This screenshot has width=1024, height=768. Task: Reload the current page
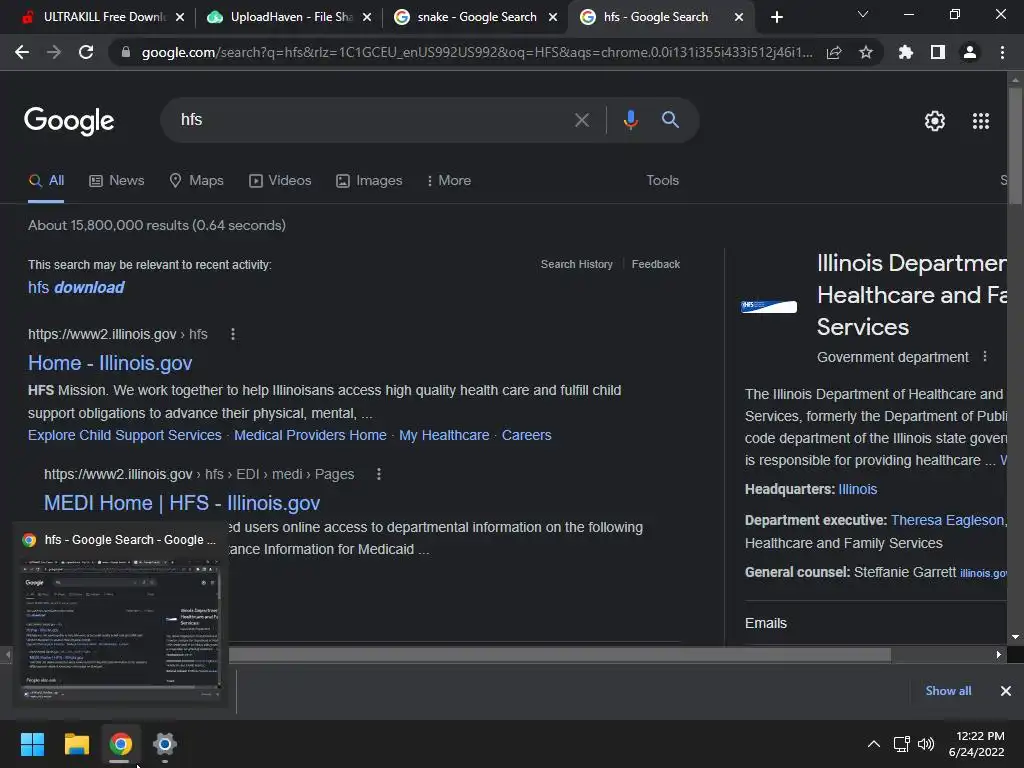click(86, 52)
